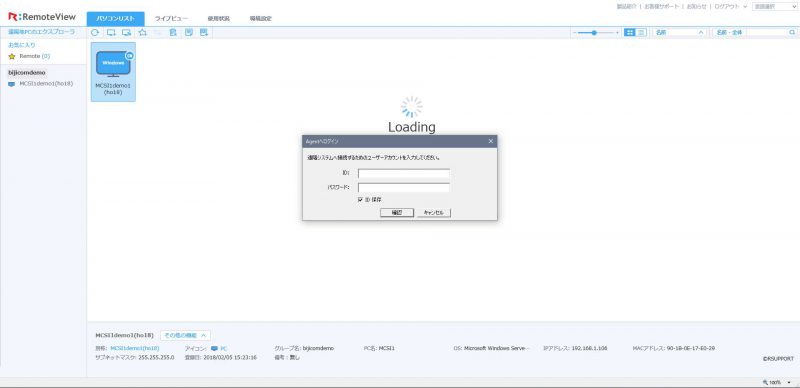Switch to the grid thumbnail view icon

click(x=630, y=32)
